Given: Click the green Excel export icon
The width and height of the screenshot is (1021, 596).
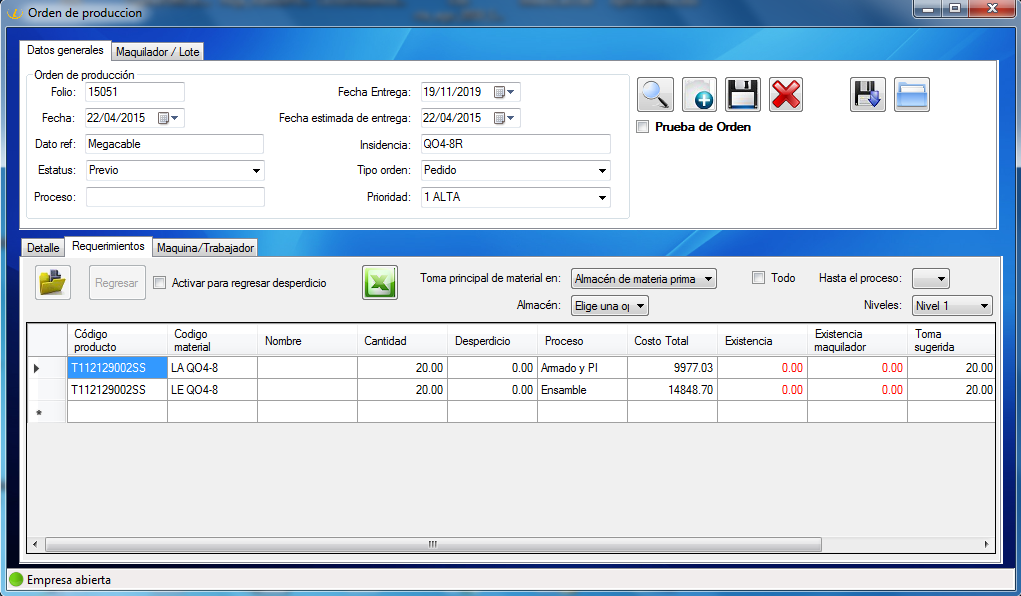Looking at the screenshot, I should click(379, 283).
